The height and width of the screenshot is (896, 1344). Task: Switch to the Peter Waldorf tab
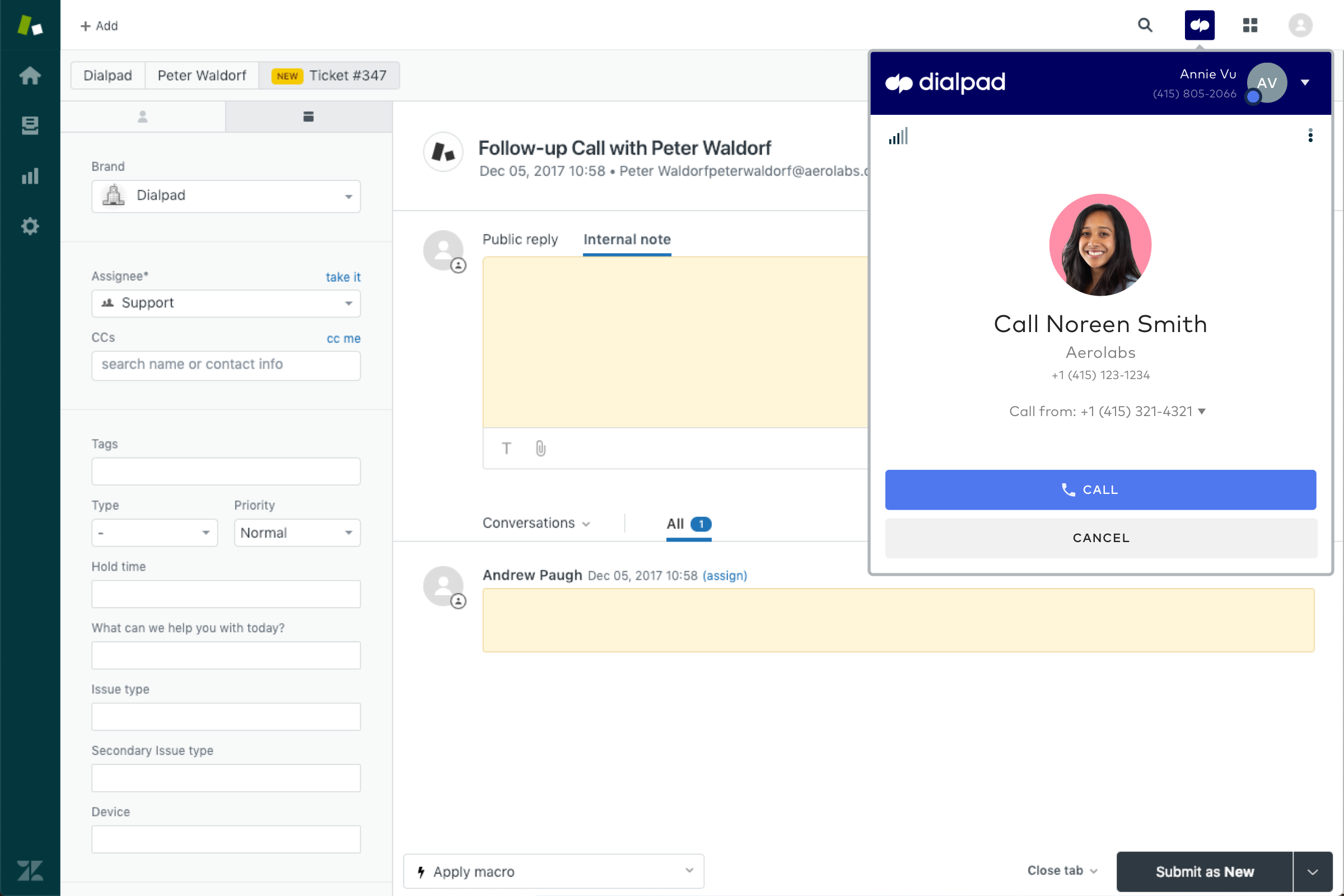click(202, 76)
